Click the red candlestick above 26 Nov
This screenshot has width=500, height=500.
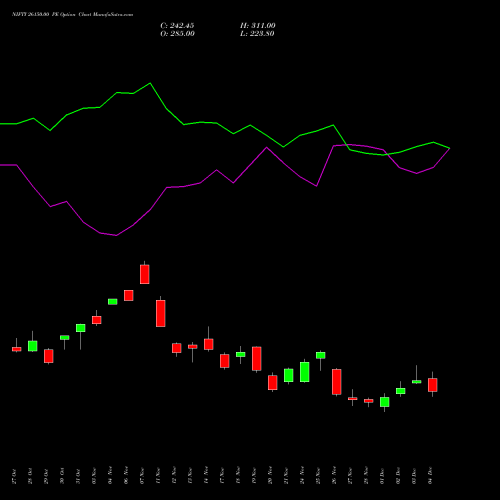click(337, 382)
